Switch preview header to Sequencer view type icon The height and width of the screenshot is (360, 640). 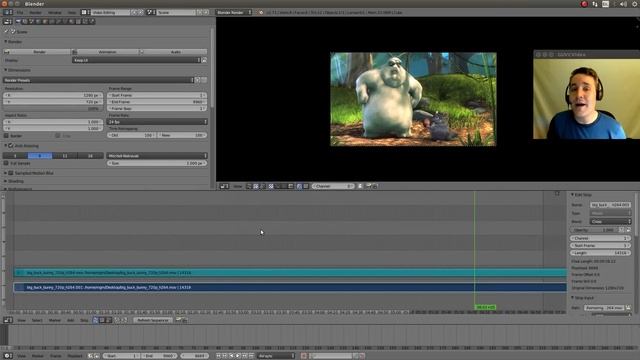(249, 186)
